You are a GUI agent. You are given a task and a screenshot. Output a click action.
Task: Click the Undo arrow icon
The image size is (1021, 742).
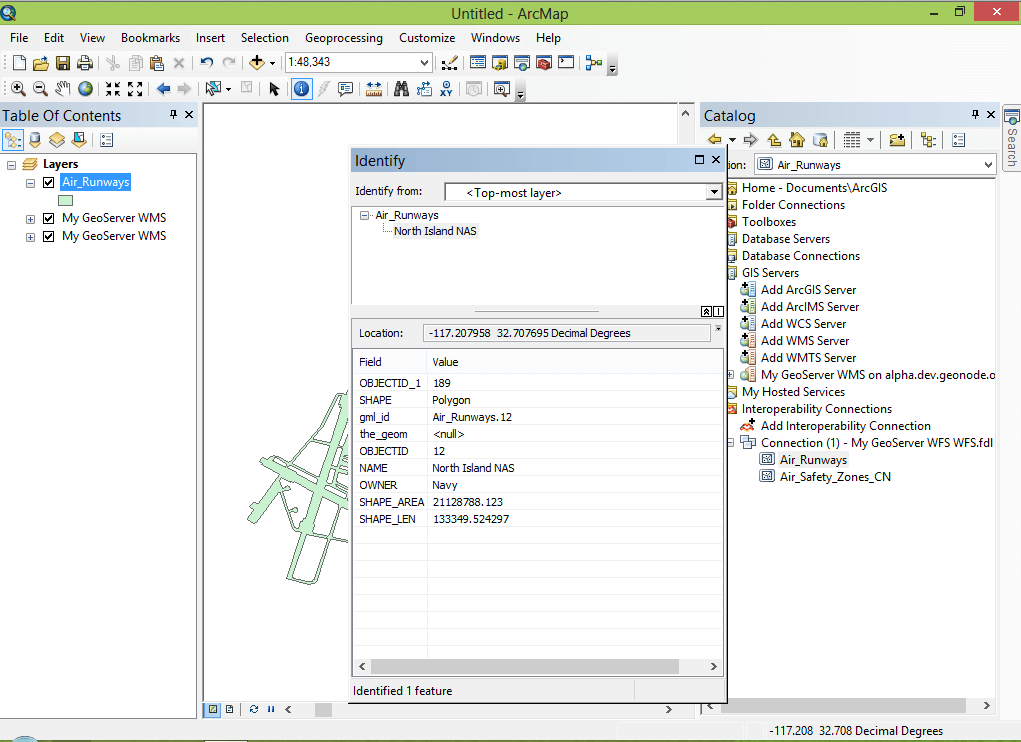tap(206, 62)
